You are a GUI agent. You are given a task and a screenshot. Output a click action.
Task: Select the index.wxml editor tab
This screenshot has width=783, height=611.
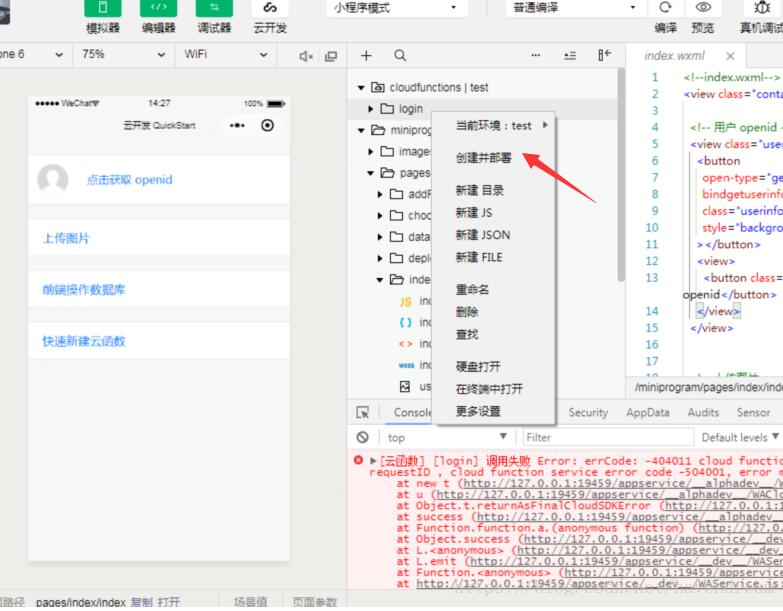675,56
